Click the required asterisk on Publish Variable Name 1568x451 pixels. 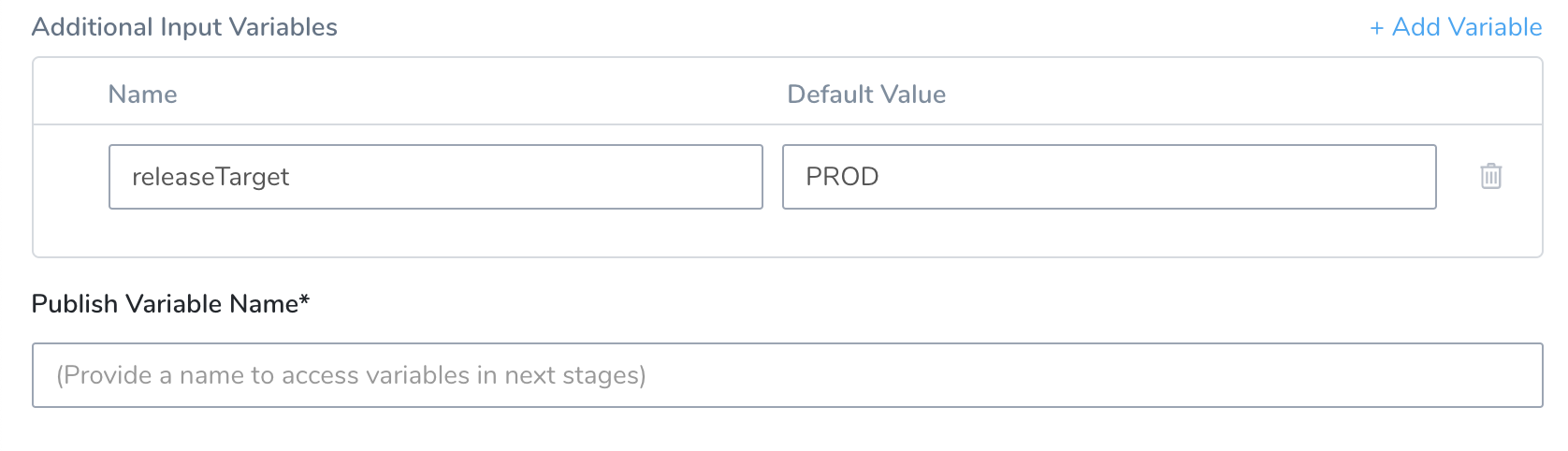[305, 301]
